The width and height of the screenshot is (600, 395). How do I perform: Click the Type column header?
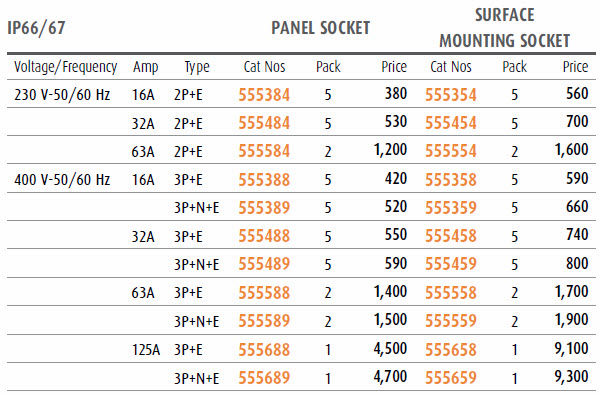tap(197, 68)
